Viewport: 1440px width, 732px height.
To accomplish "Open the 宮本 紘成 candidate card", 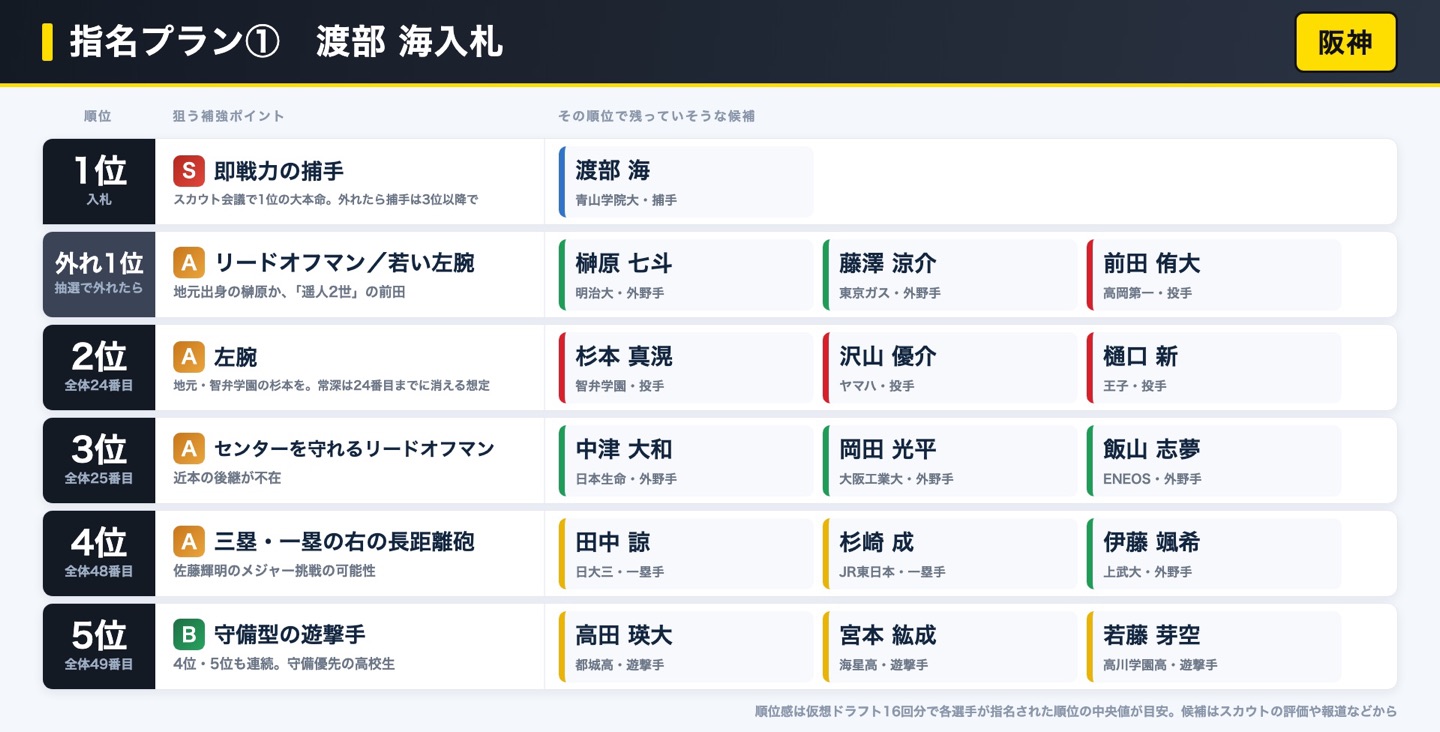I will (950, 647).
